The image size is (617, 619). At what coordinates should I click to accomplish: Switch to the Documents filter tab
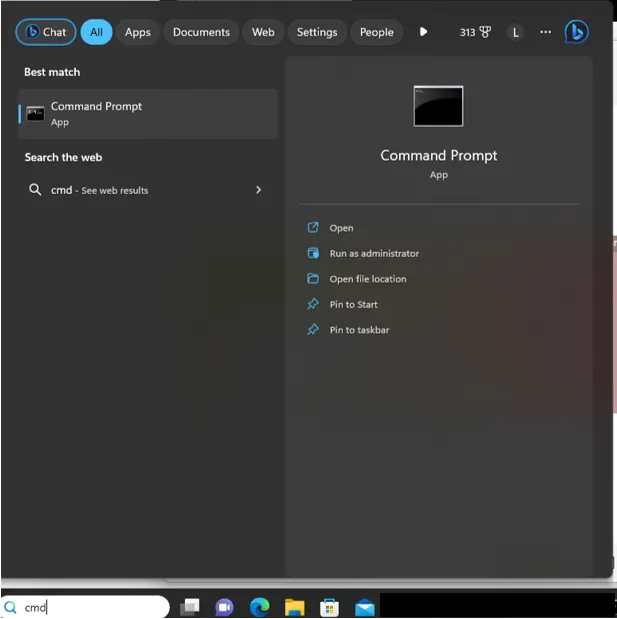(201, 32)
